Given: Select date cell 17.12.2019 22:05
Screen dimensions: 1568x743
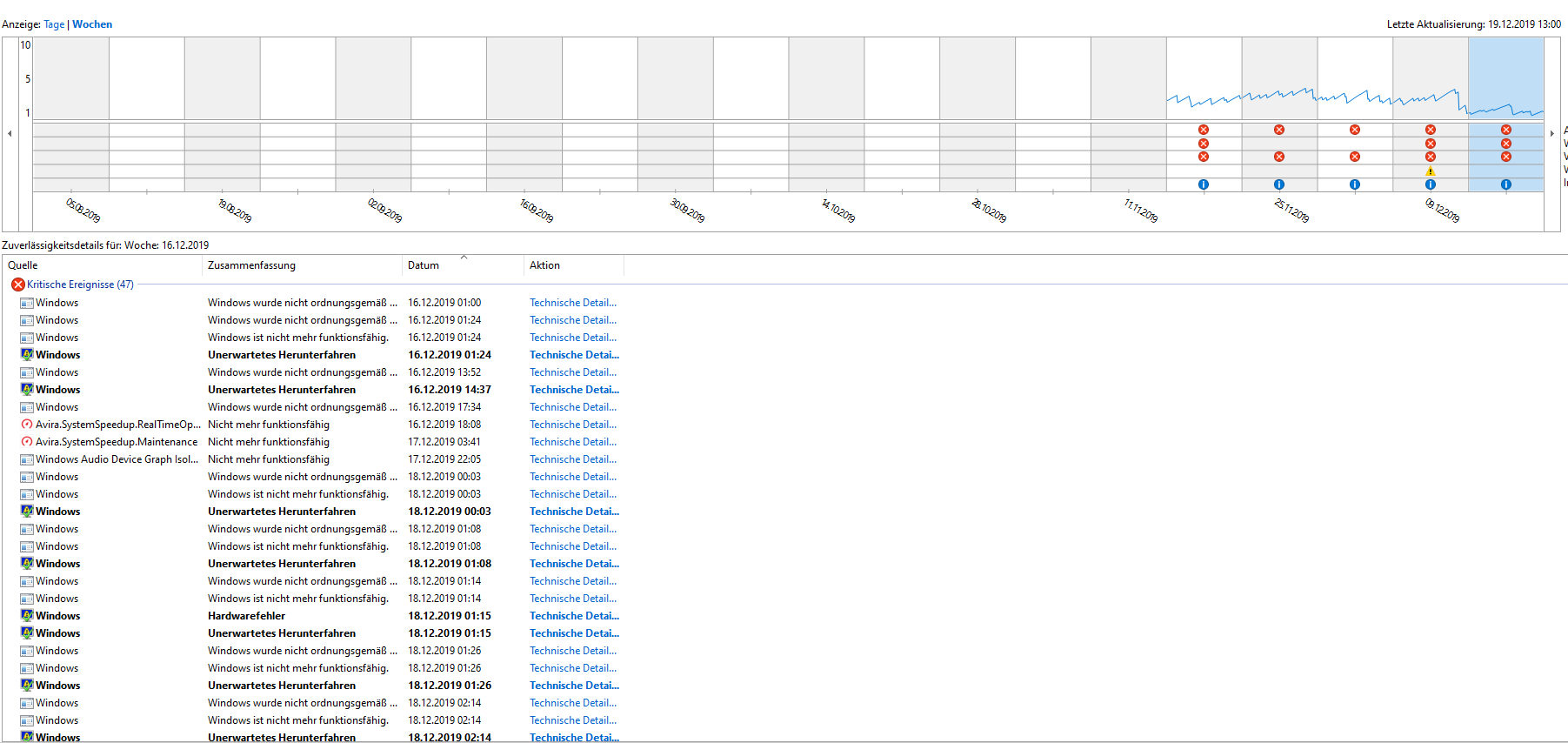Looking at the screenshot, I should point(444,459).
